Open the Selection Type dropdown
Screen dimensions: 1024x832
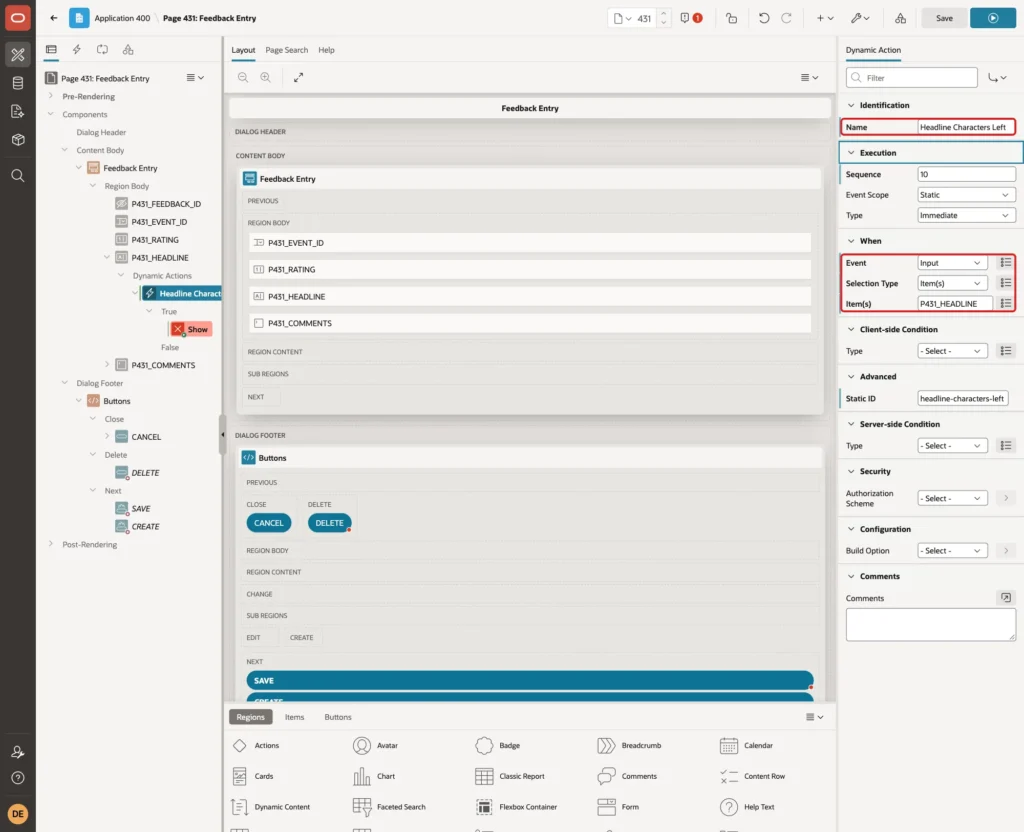click(952, 283)
